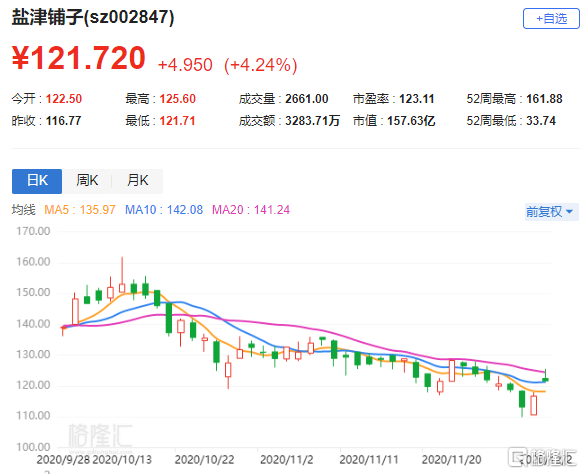The image size is (583, 474).
Task: Click the 市盈率 value 123.11
Action: [416, 99]
